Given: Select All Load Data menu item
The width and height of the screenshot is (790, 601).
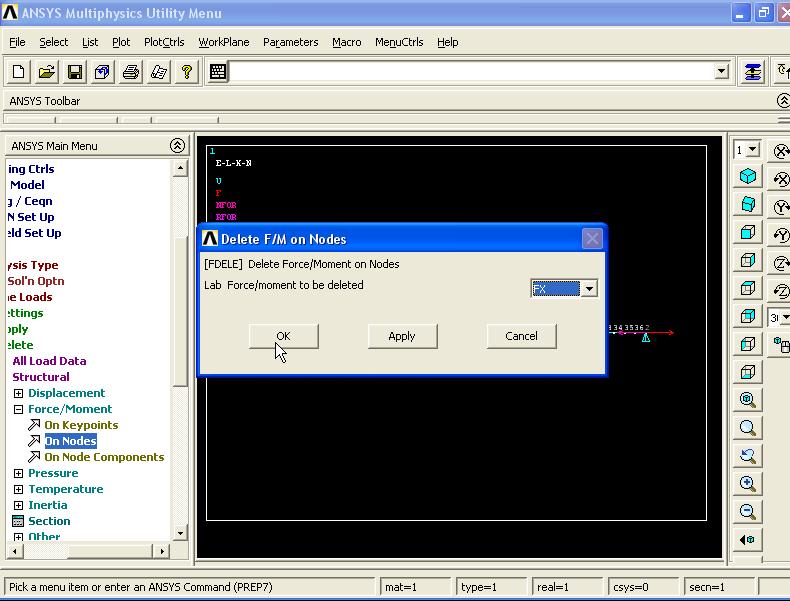Looking at the screenshot, I should coord(49,361).
